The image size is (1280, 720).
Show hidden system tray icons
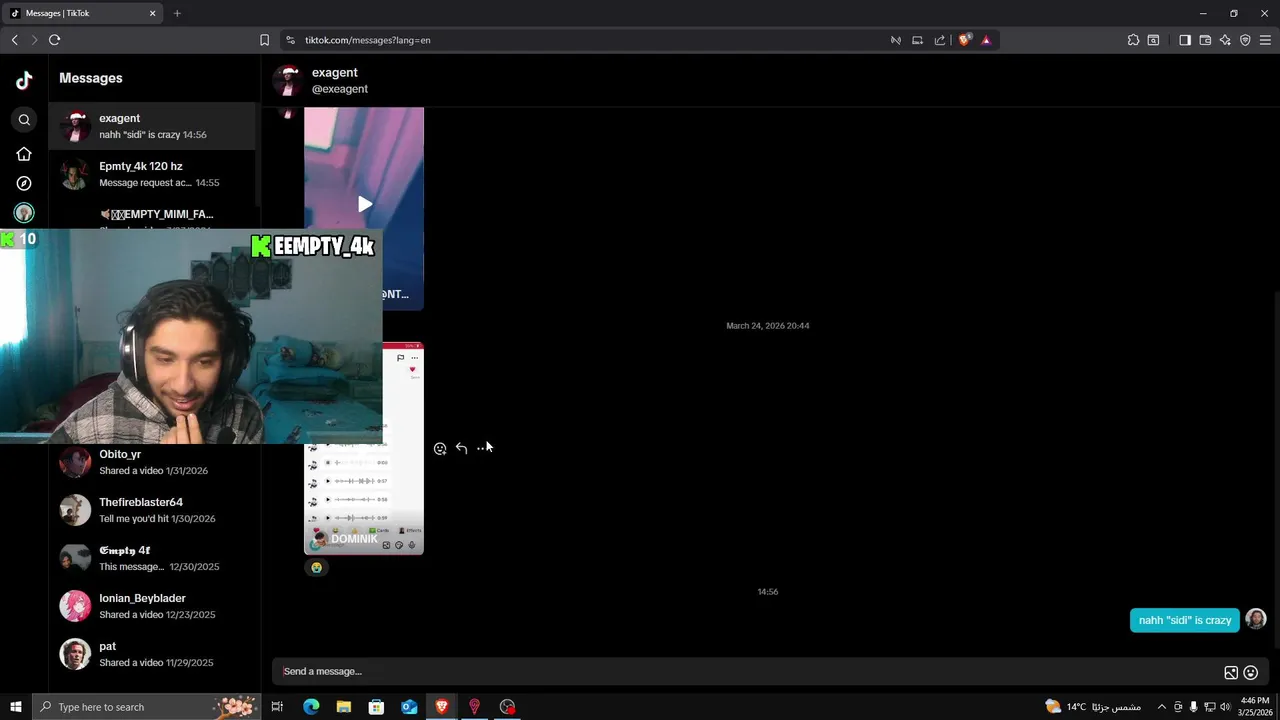click(x=1161, y=707)
